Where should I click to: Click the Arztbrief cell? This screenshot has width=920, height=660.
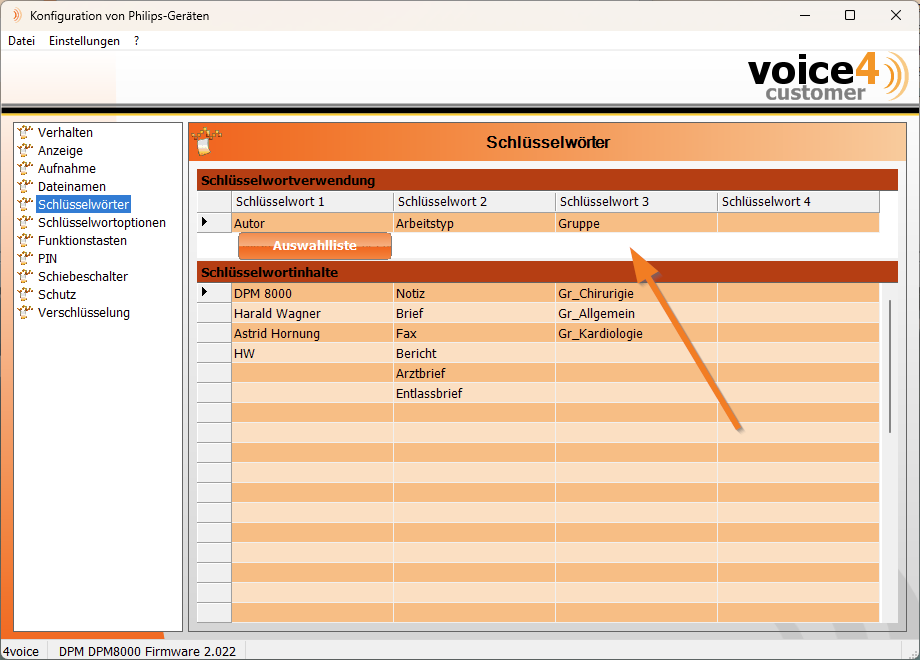(474, 373)
